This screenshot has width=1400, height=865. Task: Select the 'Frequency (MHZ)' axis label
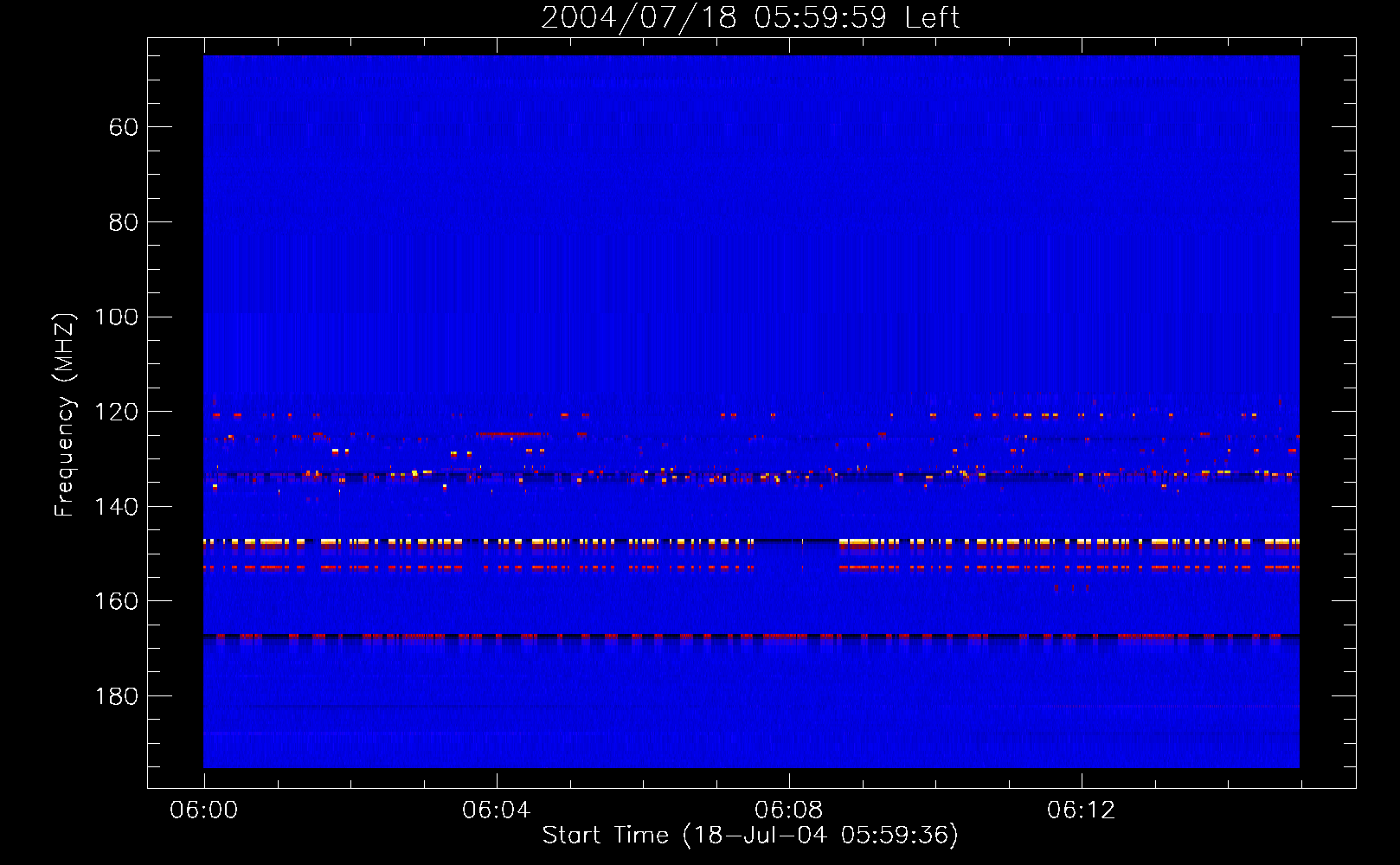(65, 414)
